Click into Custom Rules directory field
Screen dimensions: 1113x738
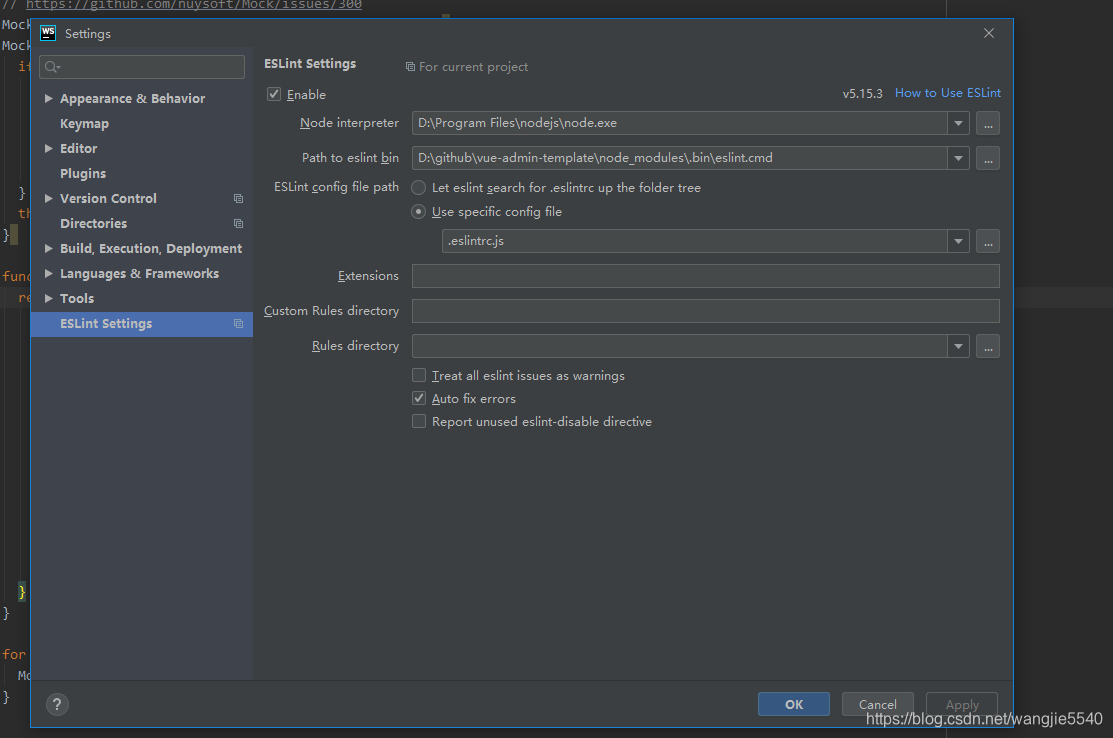(706, 311)
